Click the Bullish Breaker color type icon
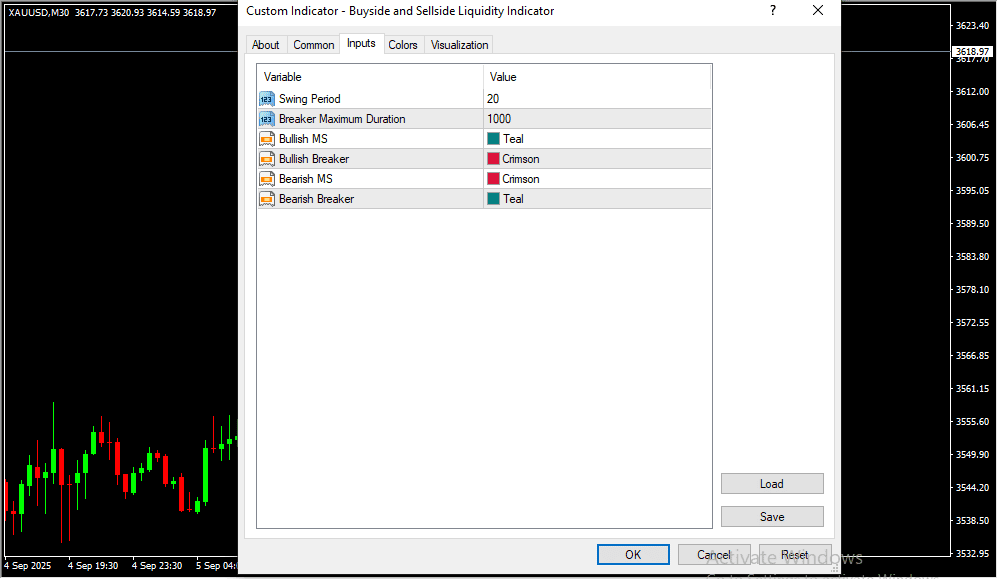 [x=267, y=159]
